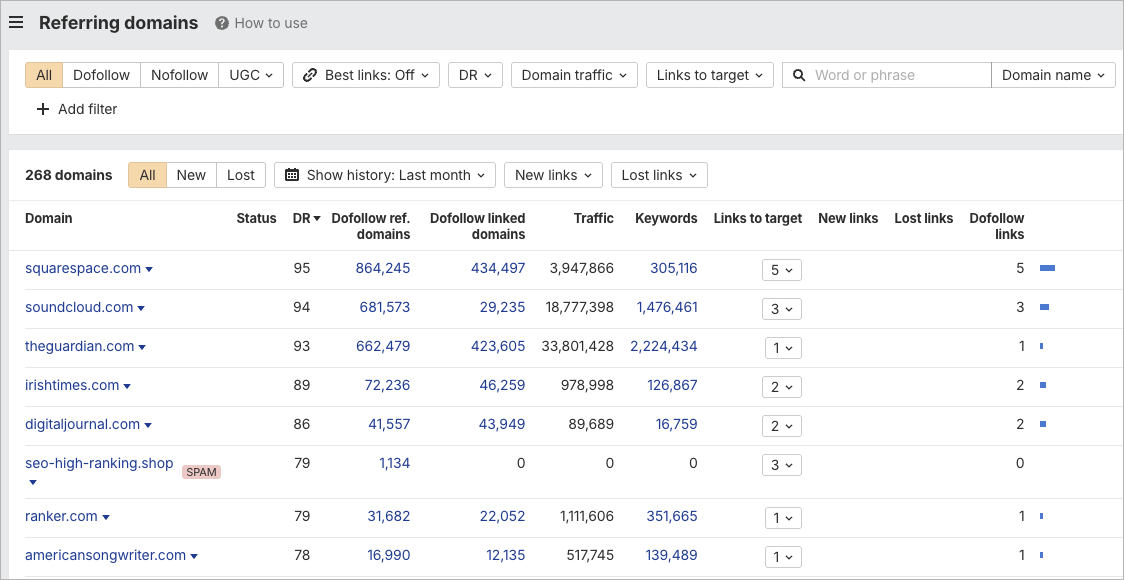Open the squarespace.com domain link
Viewport: 1124px width, 580px height.
(83, 268)
